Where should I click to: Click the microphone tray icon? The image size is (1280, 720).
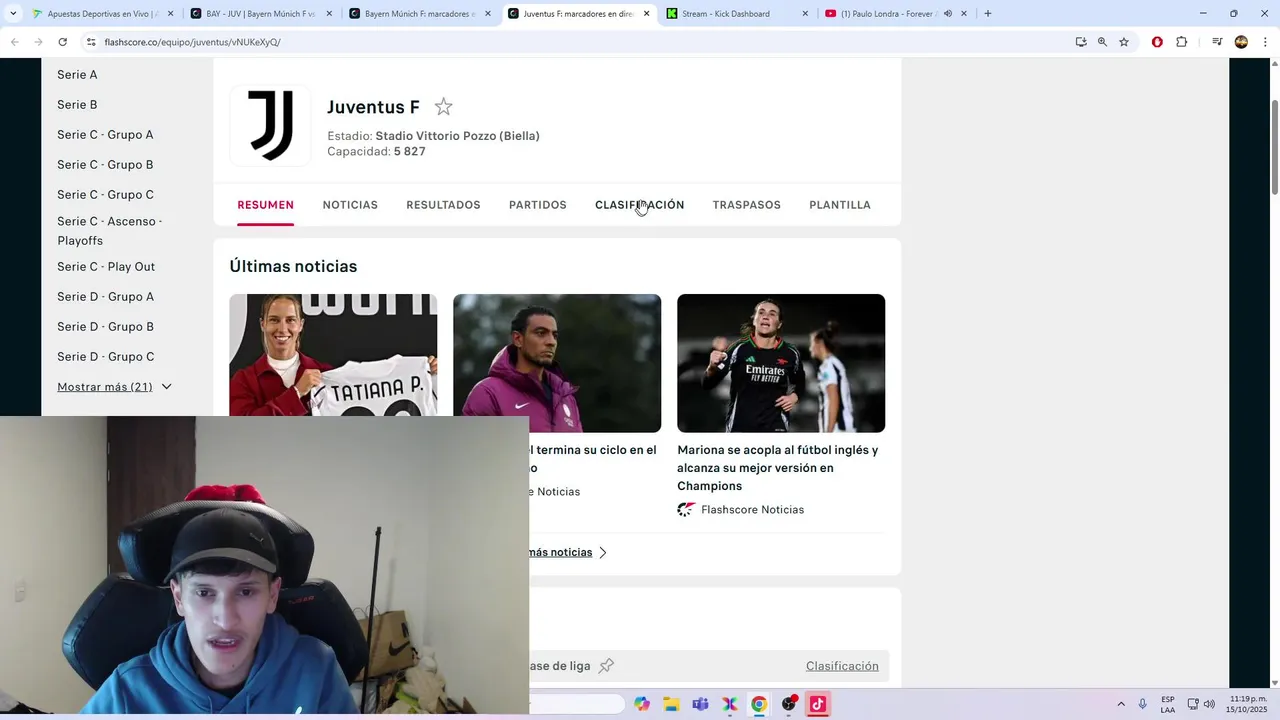click(x=1142, y=704)
